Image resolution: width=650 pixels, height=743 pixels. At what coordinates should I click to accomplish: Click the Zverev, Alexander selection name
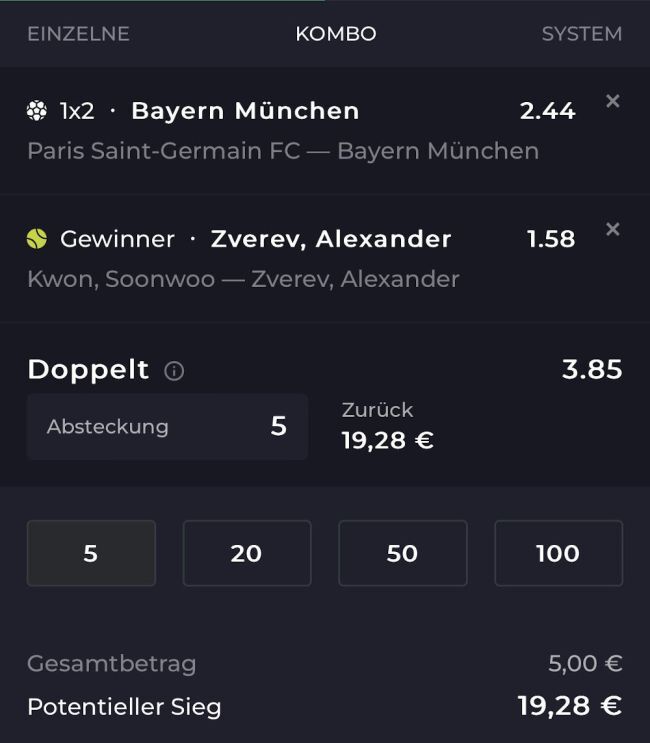[331, 239]
